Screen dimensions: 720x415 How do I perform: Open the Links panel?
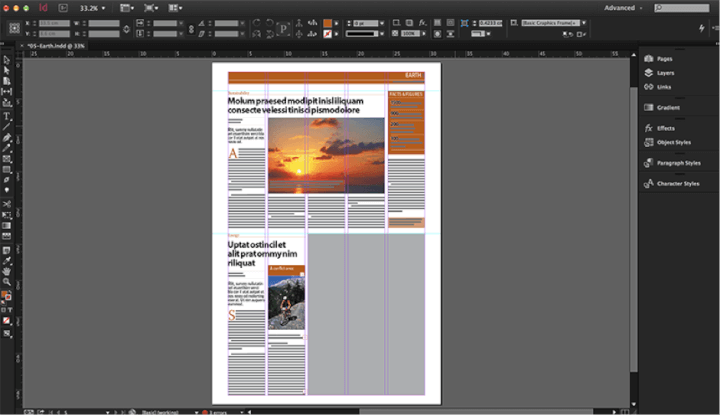665,86
